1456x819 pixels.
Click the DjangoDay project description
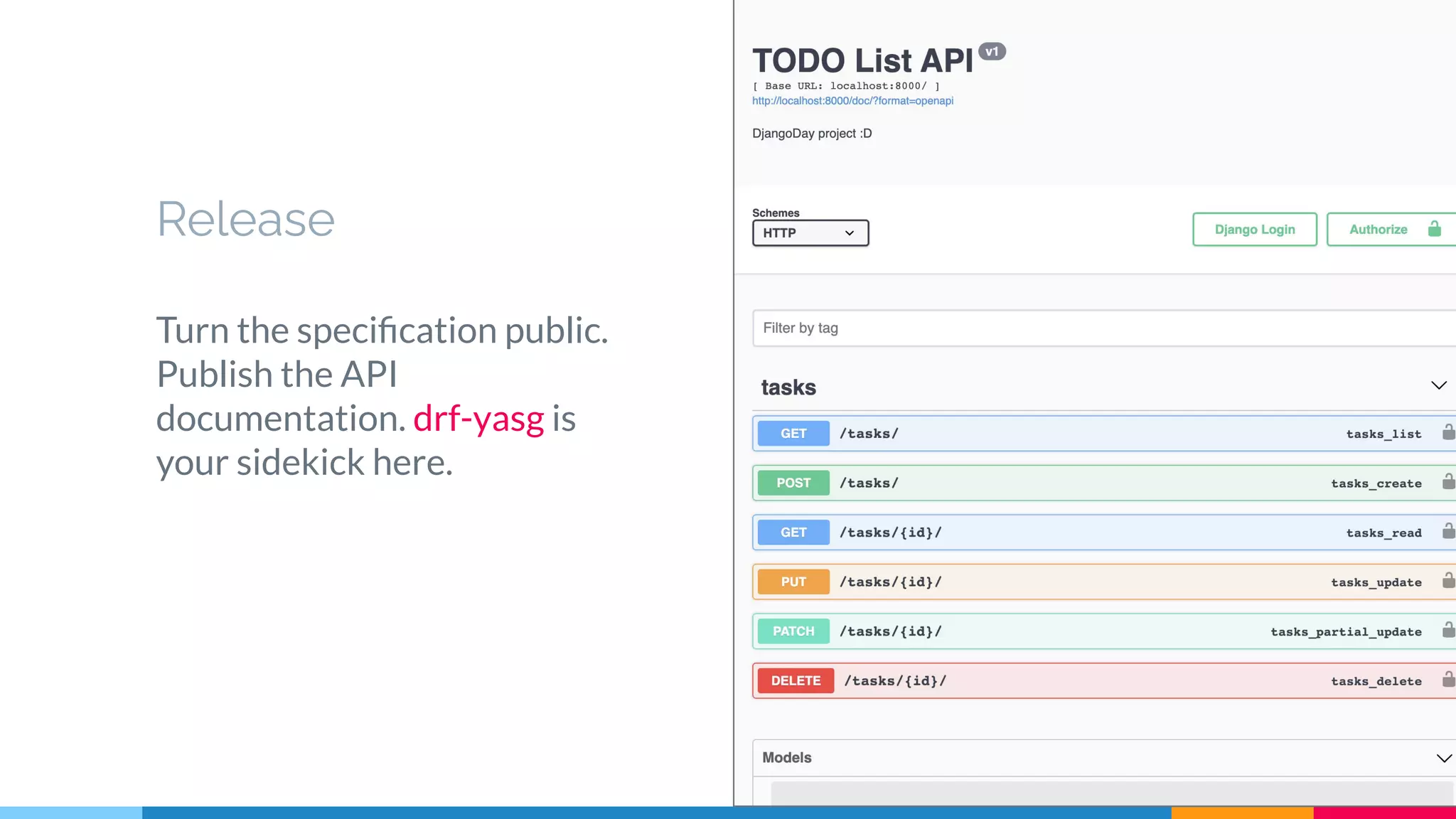[x=812, y=134]
